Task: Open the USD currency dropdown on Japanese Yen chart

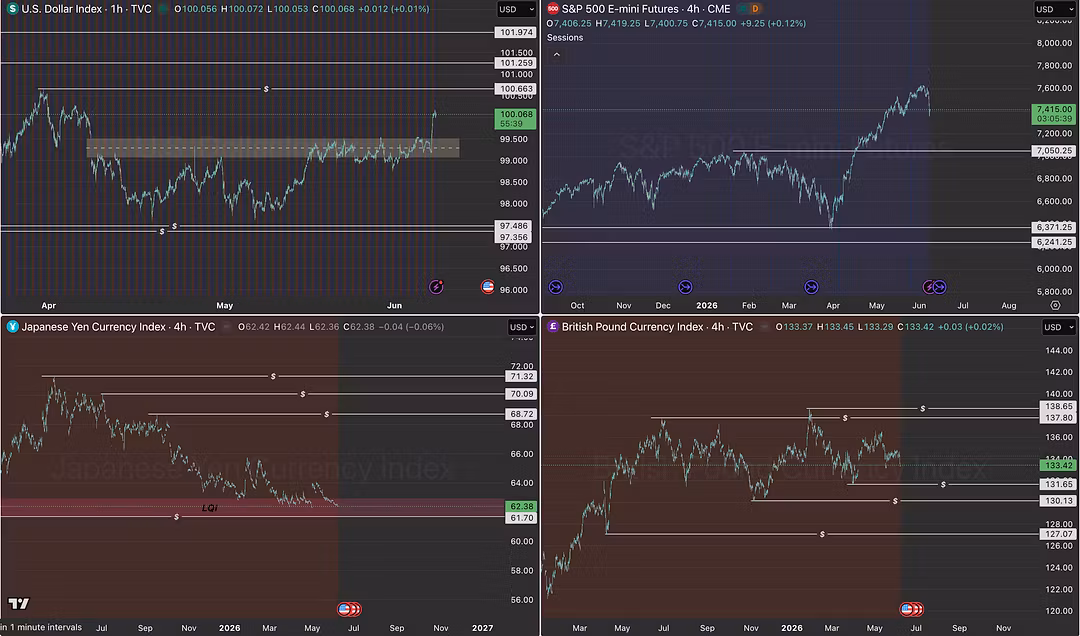Action: (521, 327)
